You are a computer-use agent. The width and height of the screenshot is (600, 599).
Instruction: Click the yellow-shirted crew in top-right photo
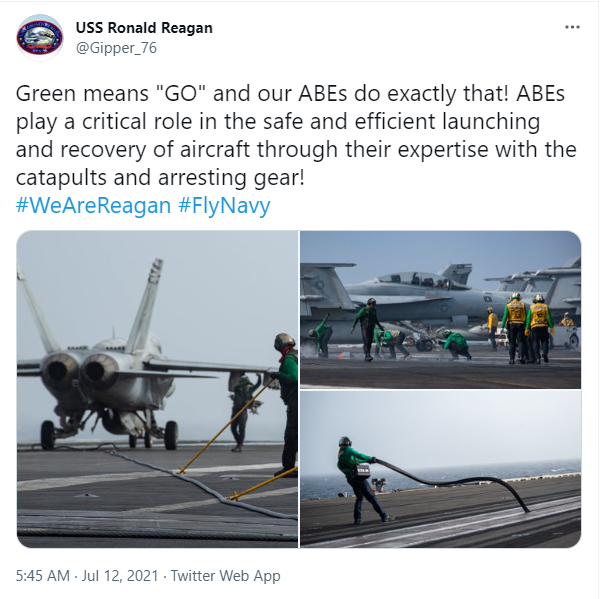coord(528,328)
